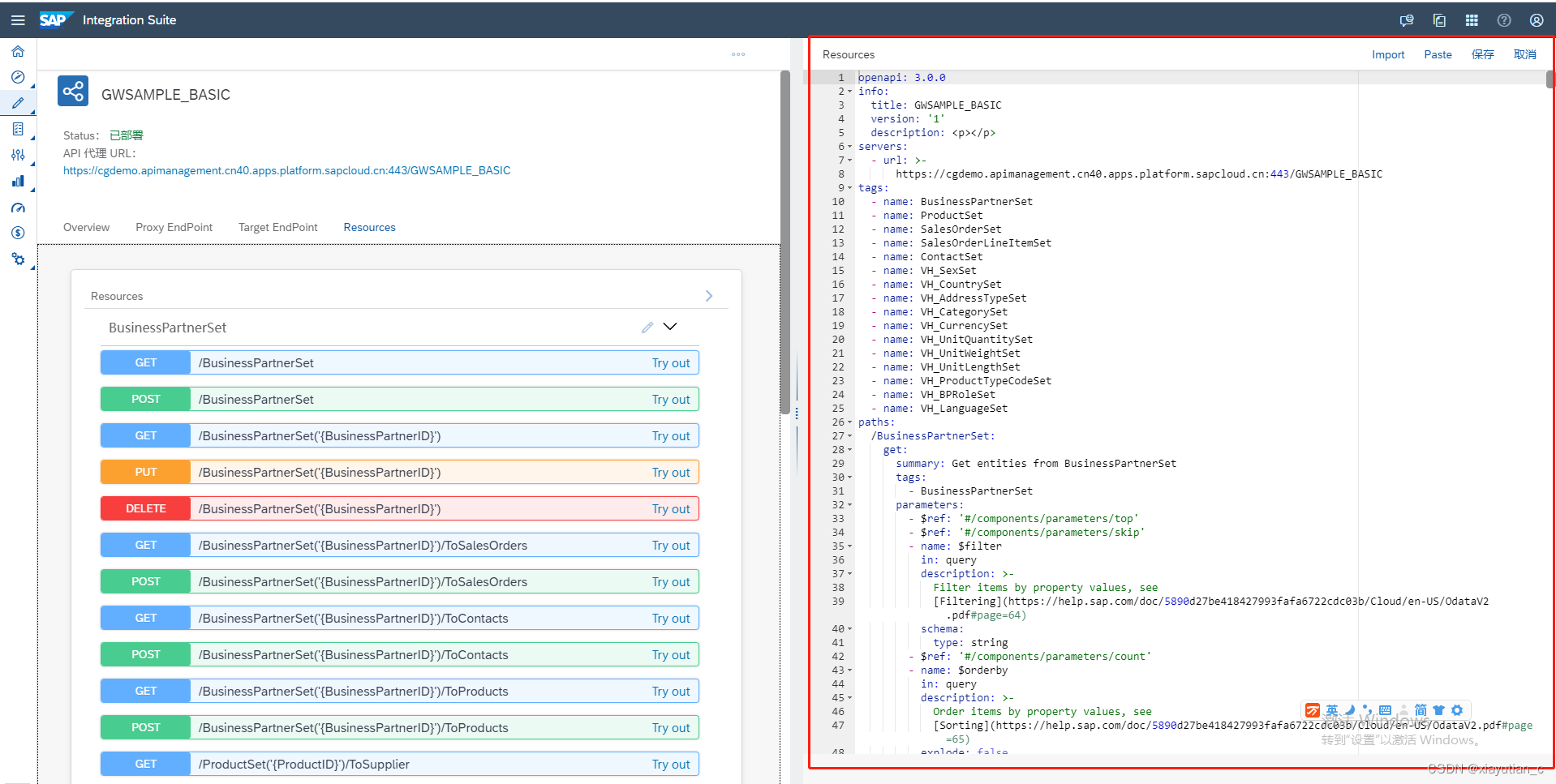Click the Import button in the editor

1388,54
